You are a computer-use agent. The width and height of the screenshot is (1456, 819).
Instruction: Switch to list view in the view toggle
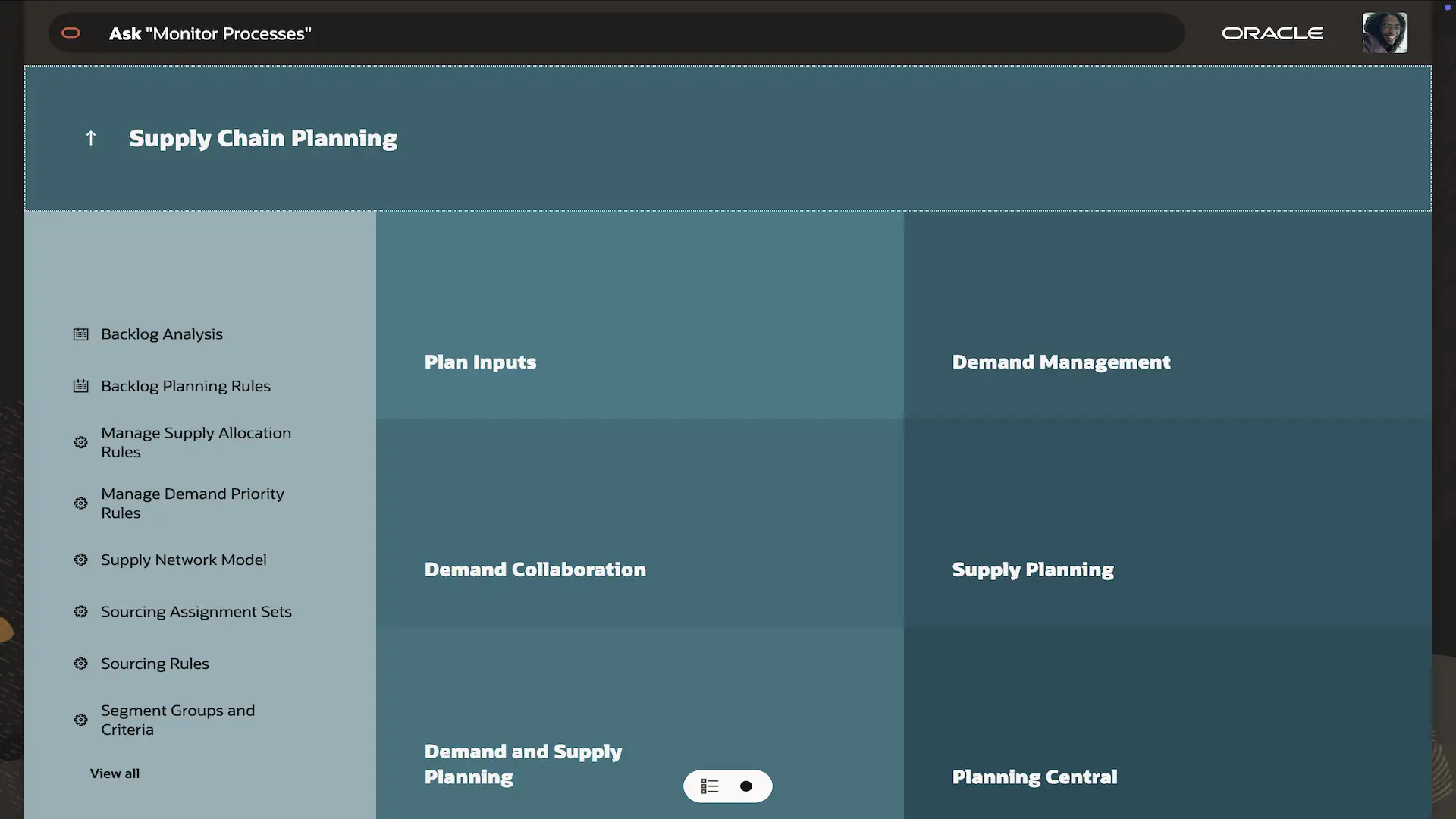[x=710, y=786]
